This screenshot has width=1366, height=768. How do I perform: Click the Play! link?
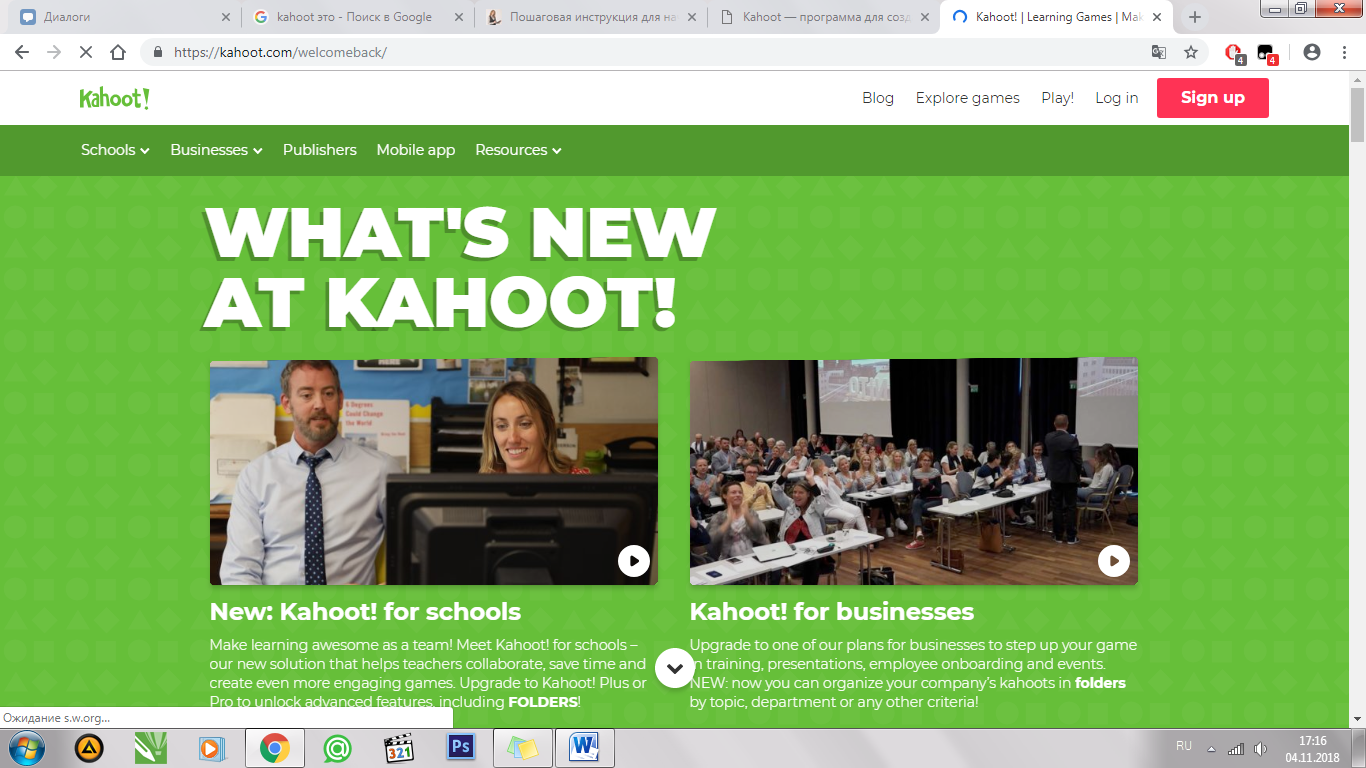pos(1057,98)
